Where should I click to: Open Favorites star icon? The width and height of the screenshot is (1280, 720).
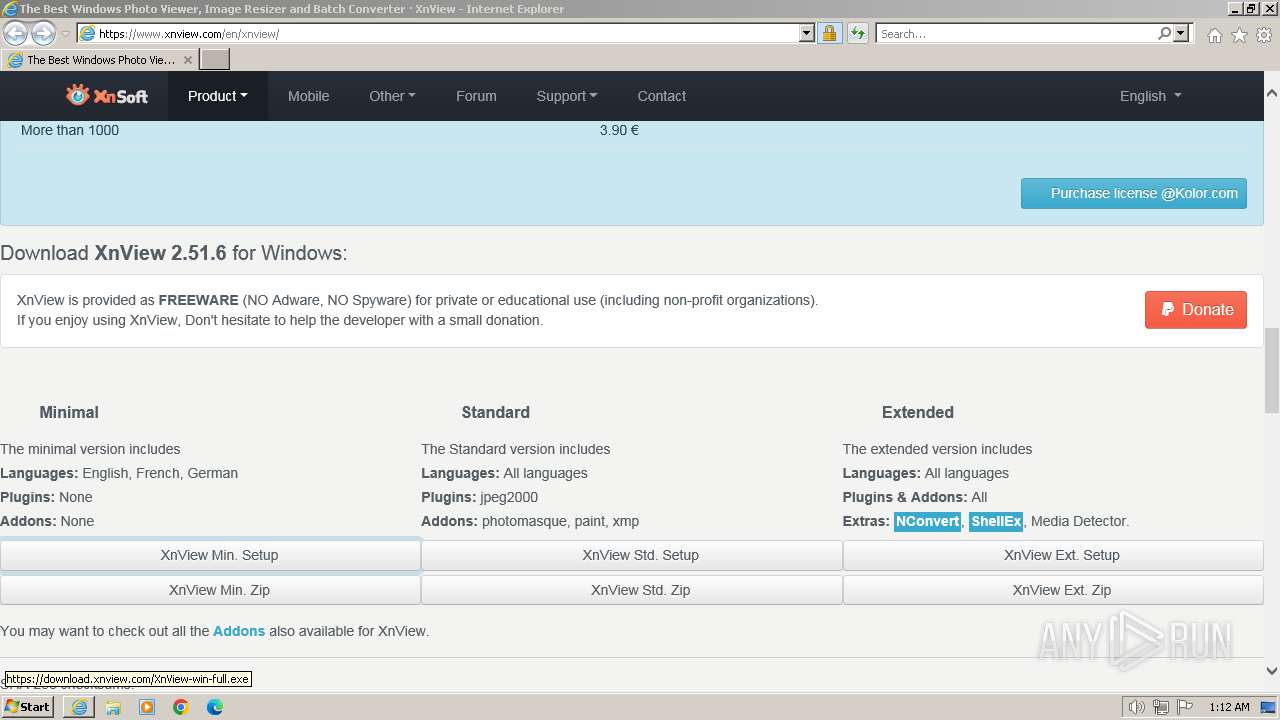point(1239,35)
